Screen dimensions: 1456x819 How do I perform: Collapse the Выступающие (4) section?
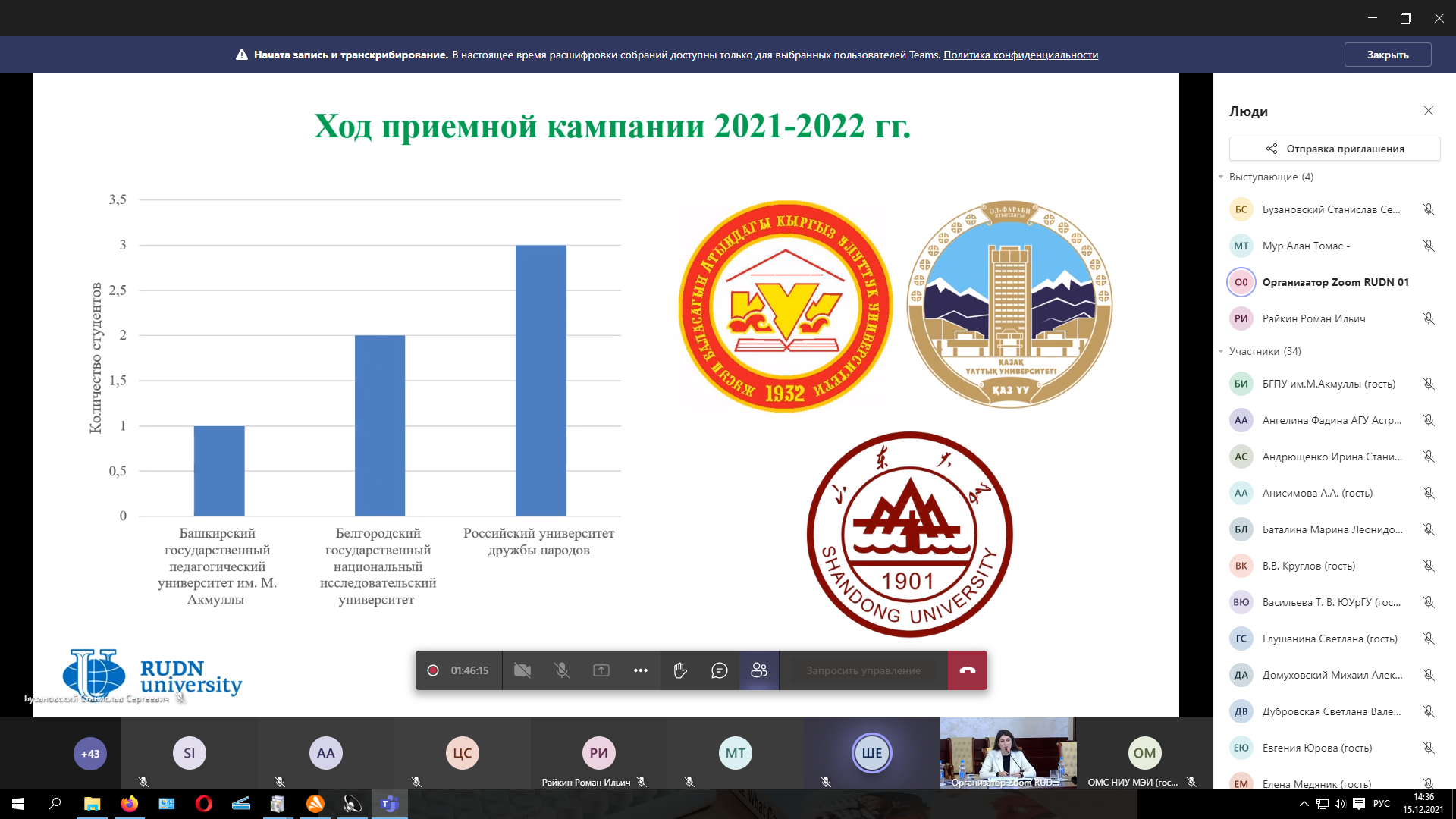click(x=1222, y=177)
